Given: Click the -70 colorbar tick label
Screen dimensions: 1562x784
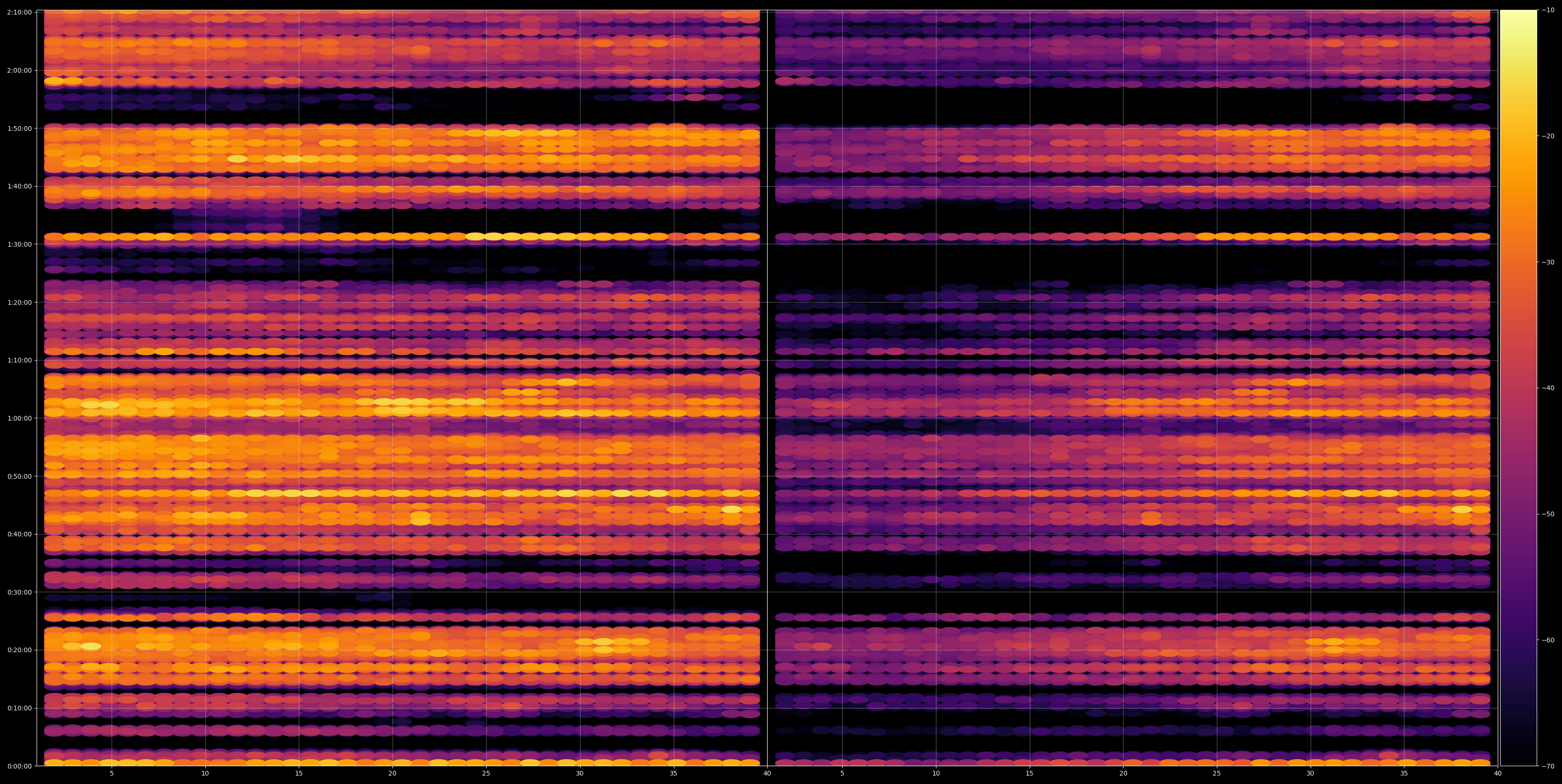Looking at the screenshot, I should pos(1547,766).
